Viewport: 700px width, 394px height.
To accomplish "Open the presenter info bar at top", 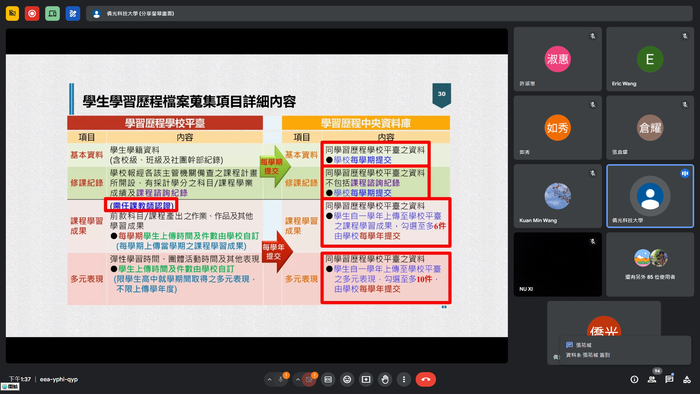I will pyautogui.click(x=389, y=13).
